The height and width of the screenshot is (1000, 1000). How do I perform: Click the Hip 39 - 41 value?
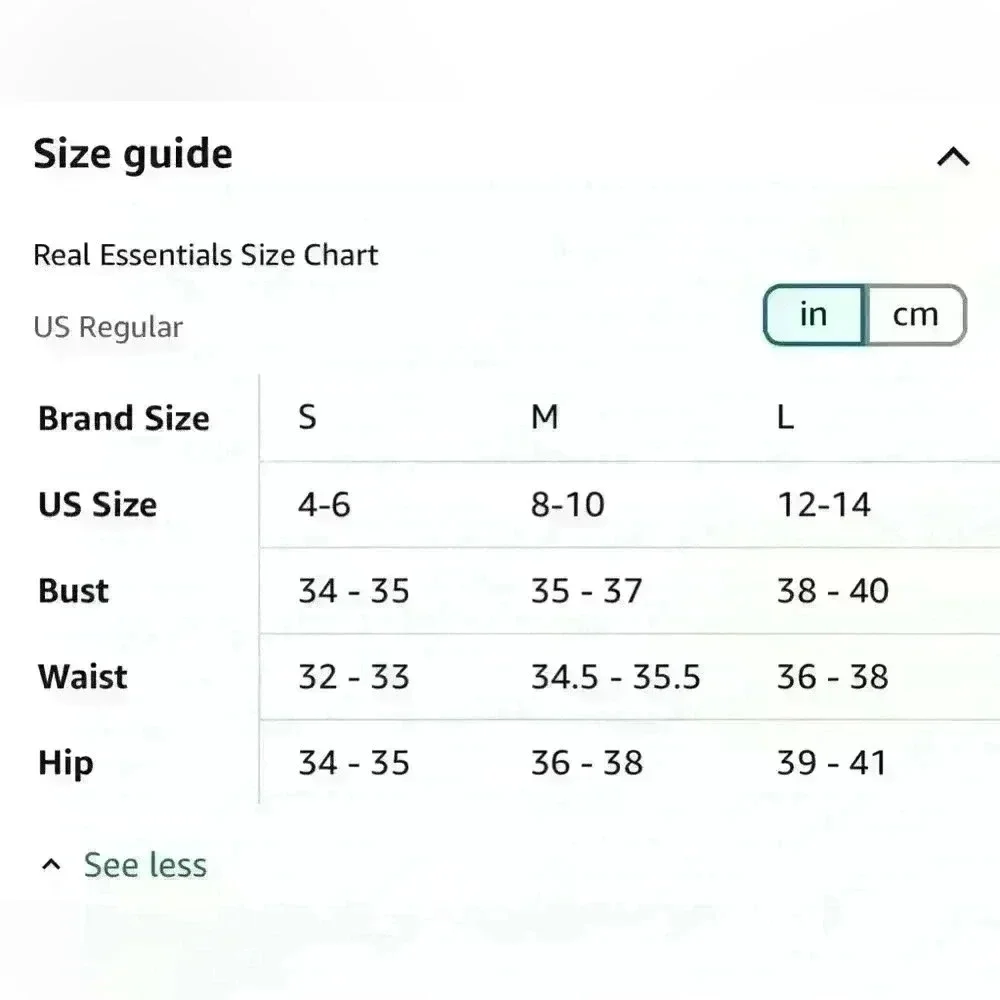click(x=832, y=763)
